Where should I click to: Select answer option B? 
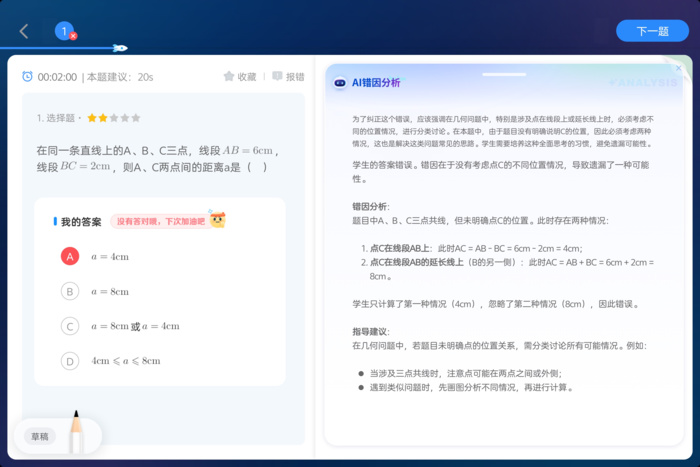[70, 291]
